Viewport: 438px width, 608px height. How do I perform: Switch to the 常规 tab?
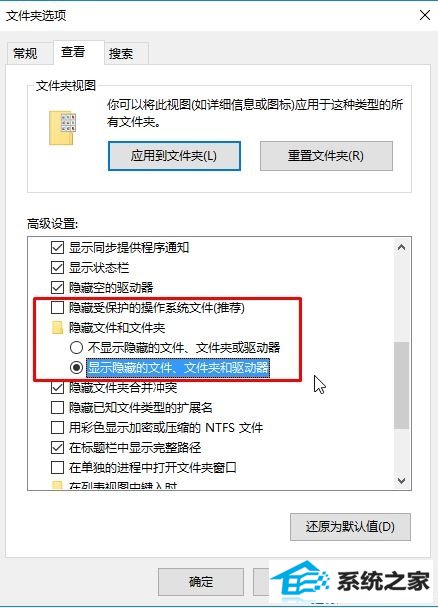click(x=26, y=53)
